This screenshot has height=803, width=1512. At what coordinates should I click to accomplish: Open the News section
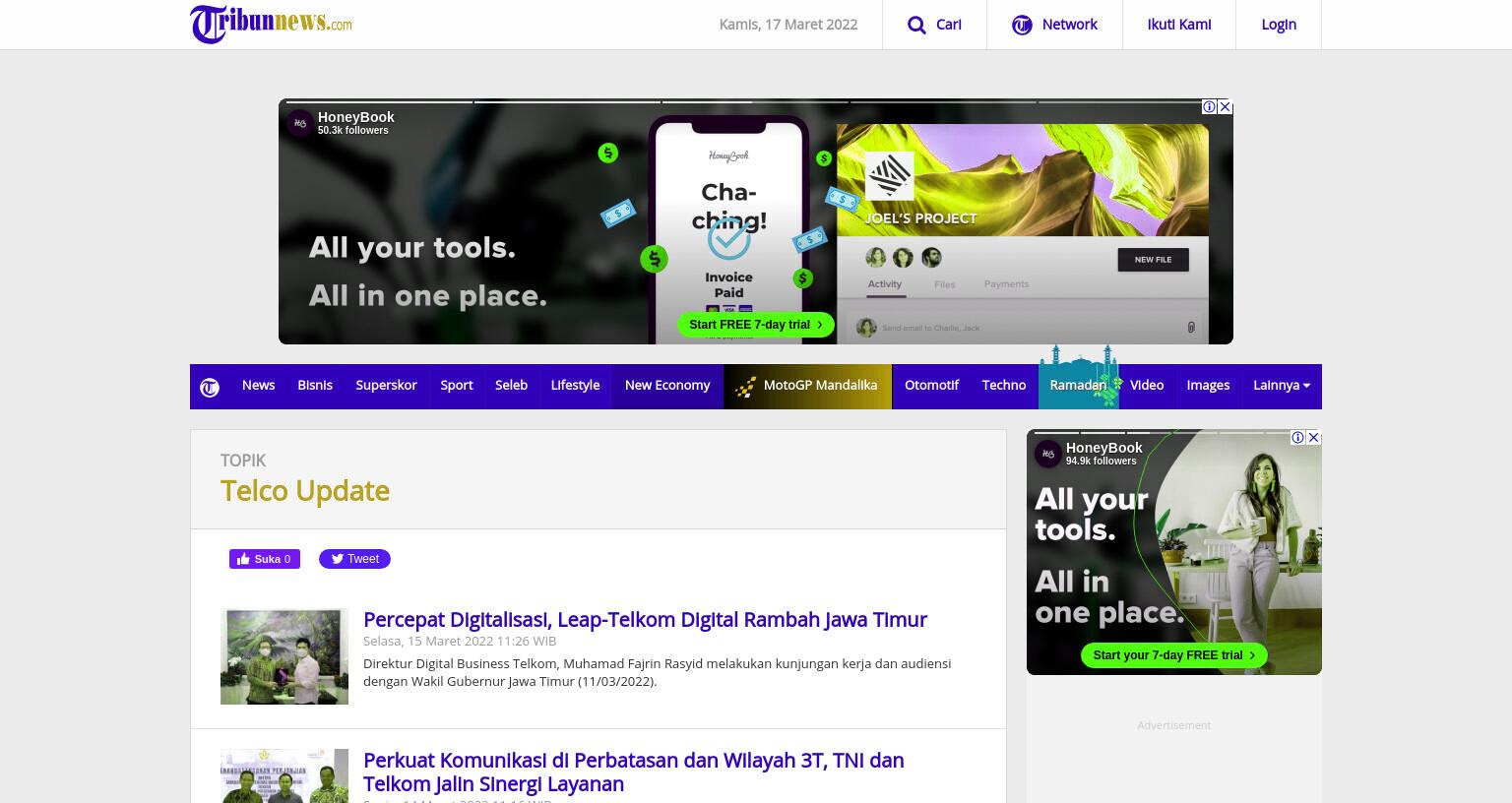(x=258, y=385)
